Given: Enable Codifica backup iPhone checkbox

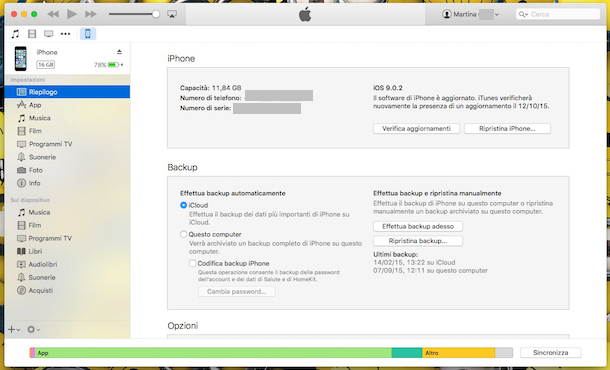Looking at the screenshot, I should point(193,263).
